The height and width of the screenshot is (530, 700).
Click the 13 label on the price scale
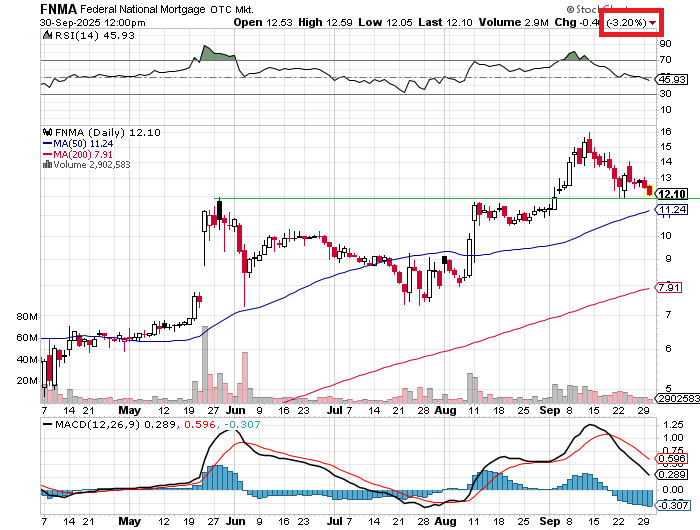(x=666, y=178)
